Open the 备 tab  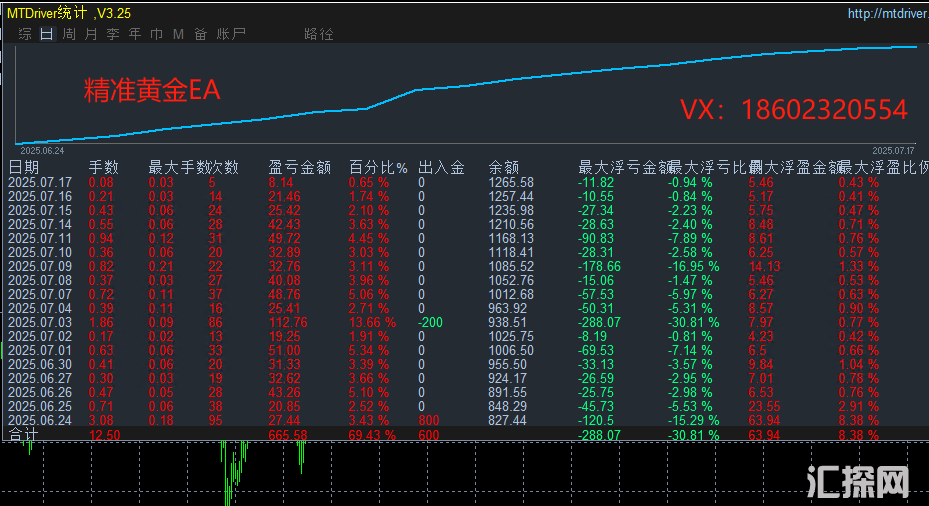200,34
